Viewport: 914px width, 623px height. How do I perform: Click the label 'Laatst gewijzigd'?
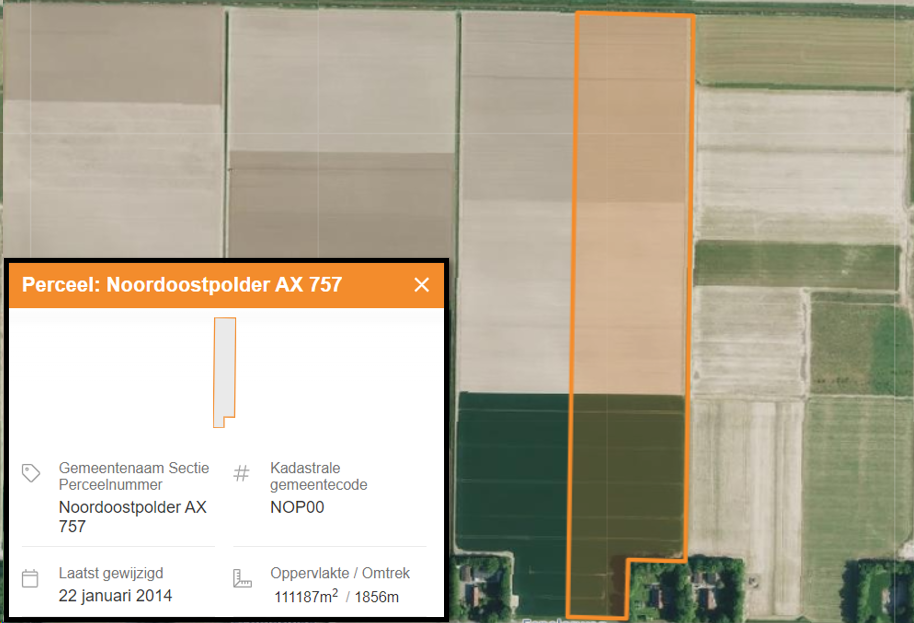[111, 573]
